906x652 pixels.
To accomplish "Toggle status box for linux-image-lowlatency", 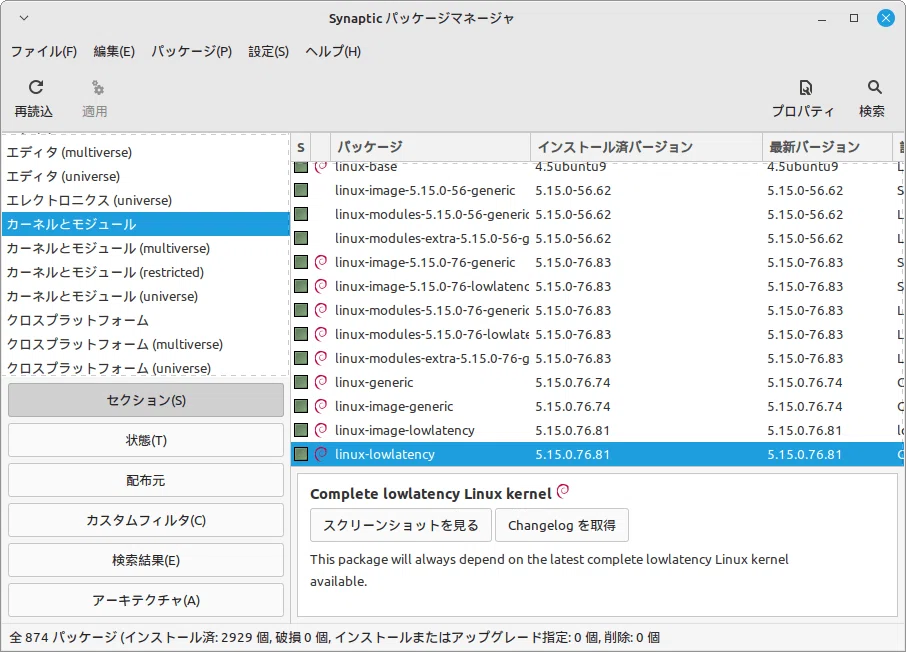I will 301,430.
